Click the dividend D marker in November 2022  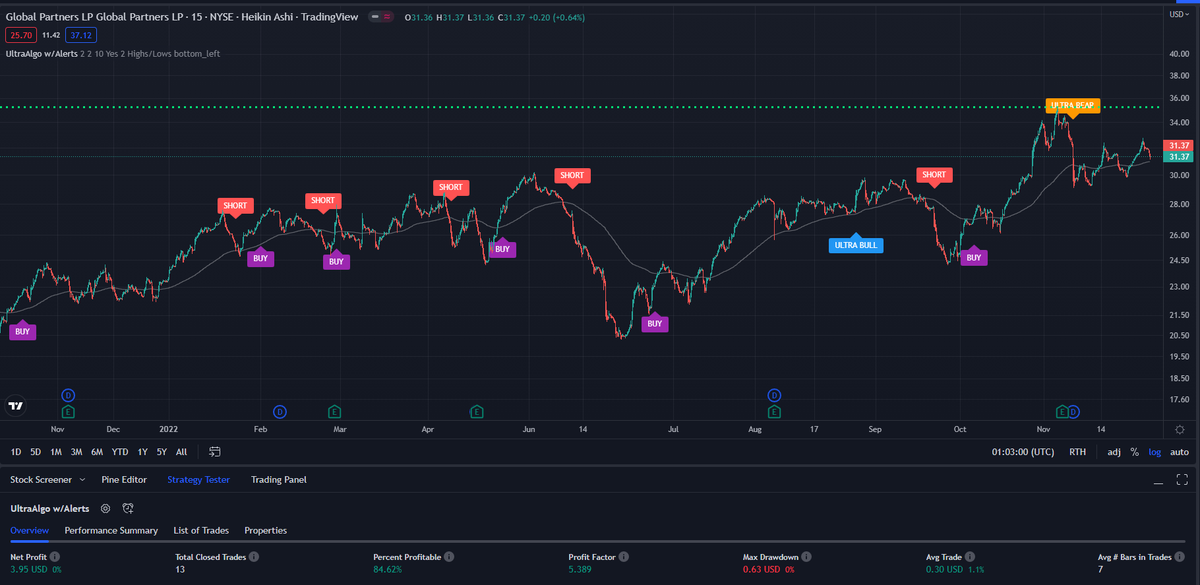(1074, 411)
